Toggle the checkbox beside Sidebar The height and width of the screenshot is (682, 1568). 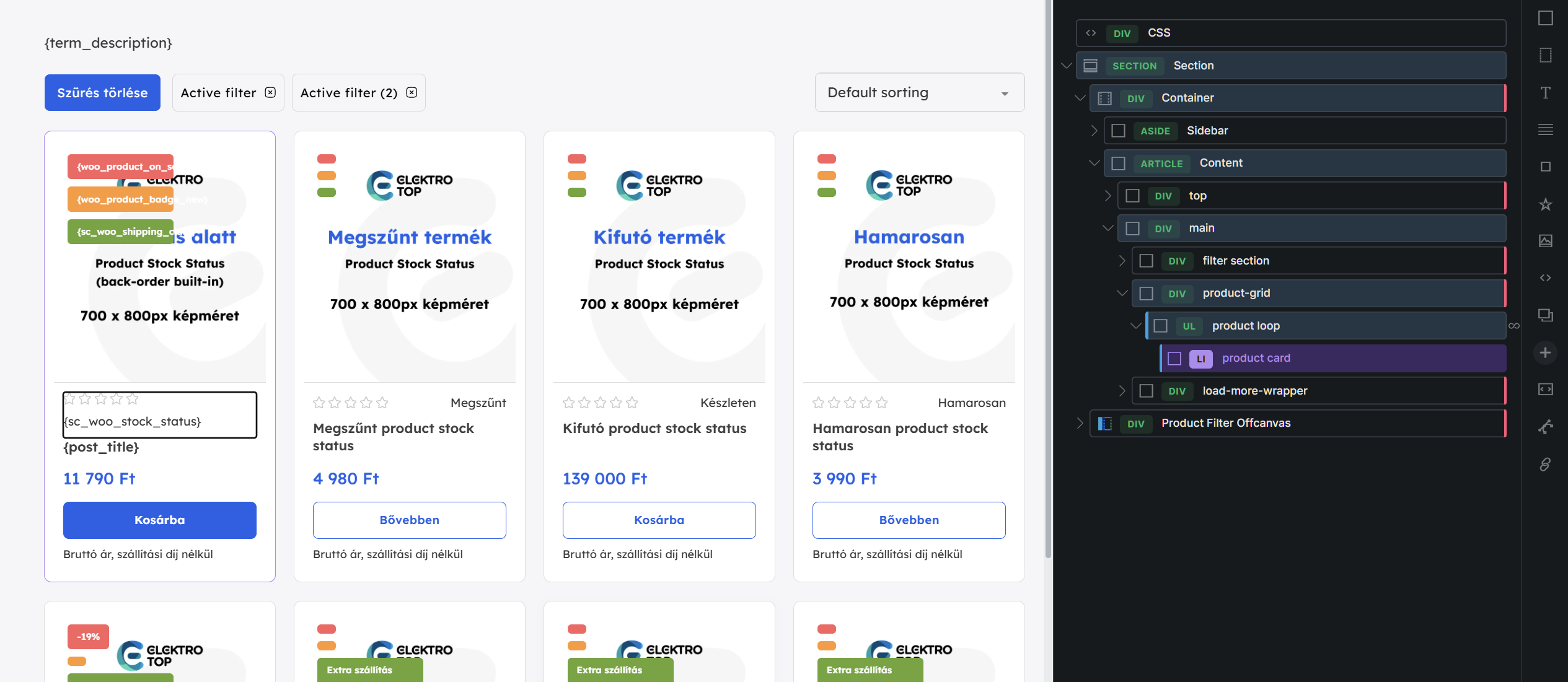click(1118, 131)
